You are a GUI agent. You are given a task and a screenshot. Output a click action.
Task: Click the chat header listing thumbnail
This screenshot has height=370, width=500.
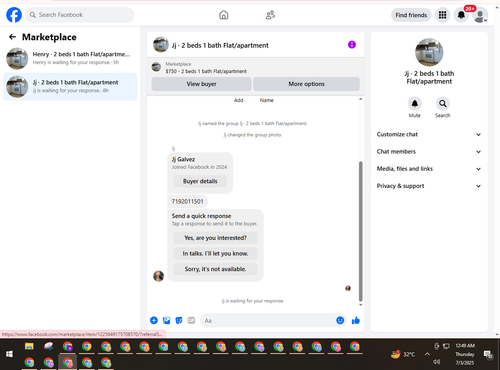pyautogui.click(x=161, y=45)
